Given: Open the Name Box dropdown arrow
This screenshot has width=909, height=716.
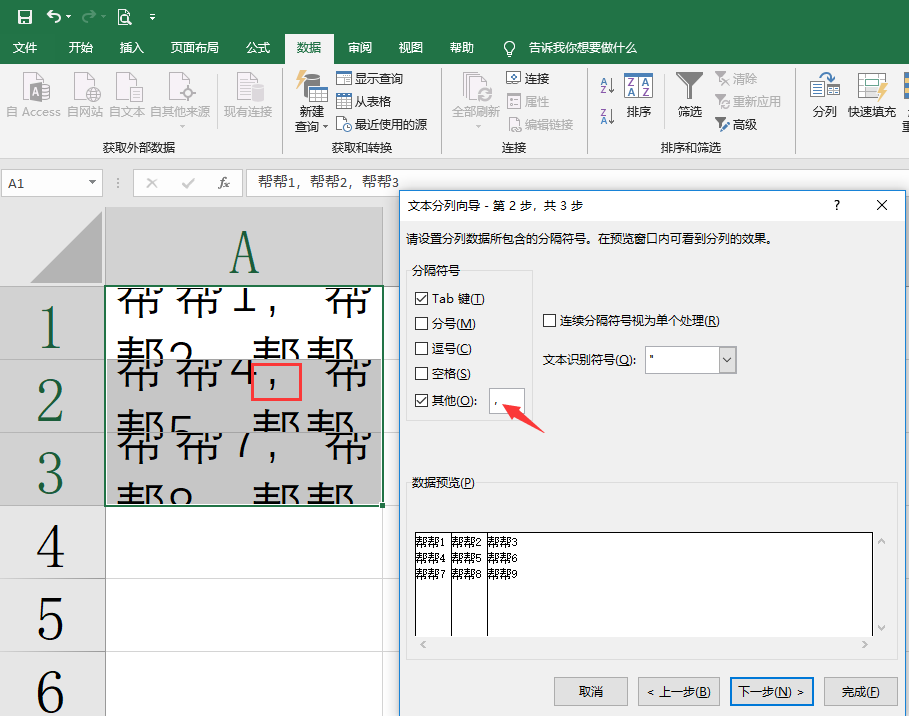Looking at the screenshot, I should tap(92, 183).
